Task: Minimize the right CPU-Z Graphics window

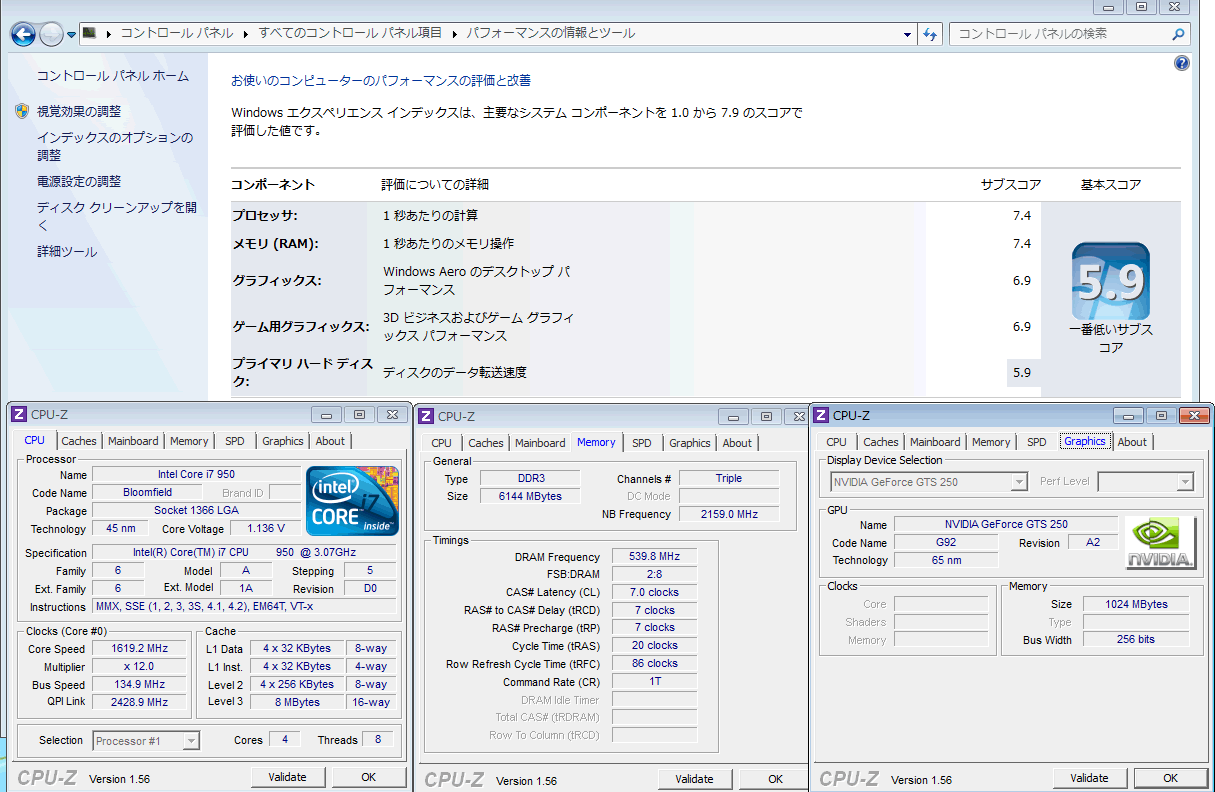Action: point(1128,415)
